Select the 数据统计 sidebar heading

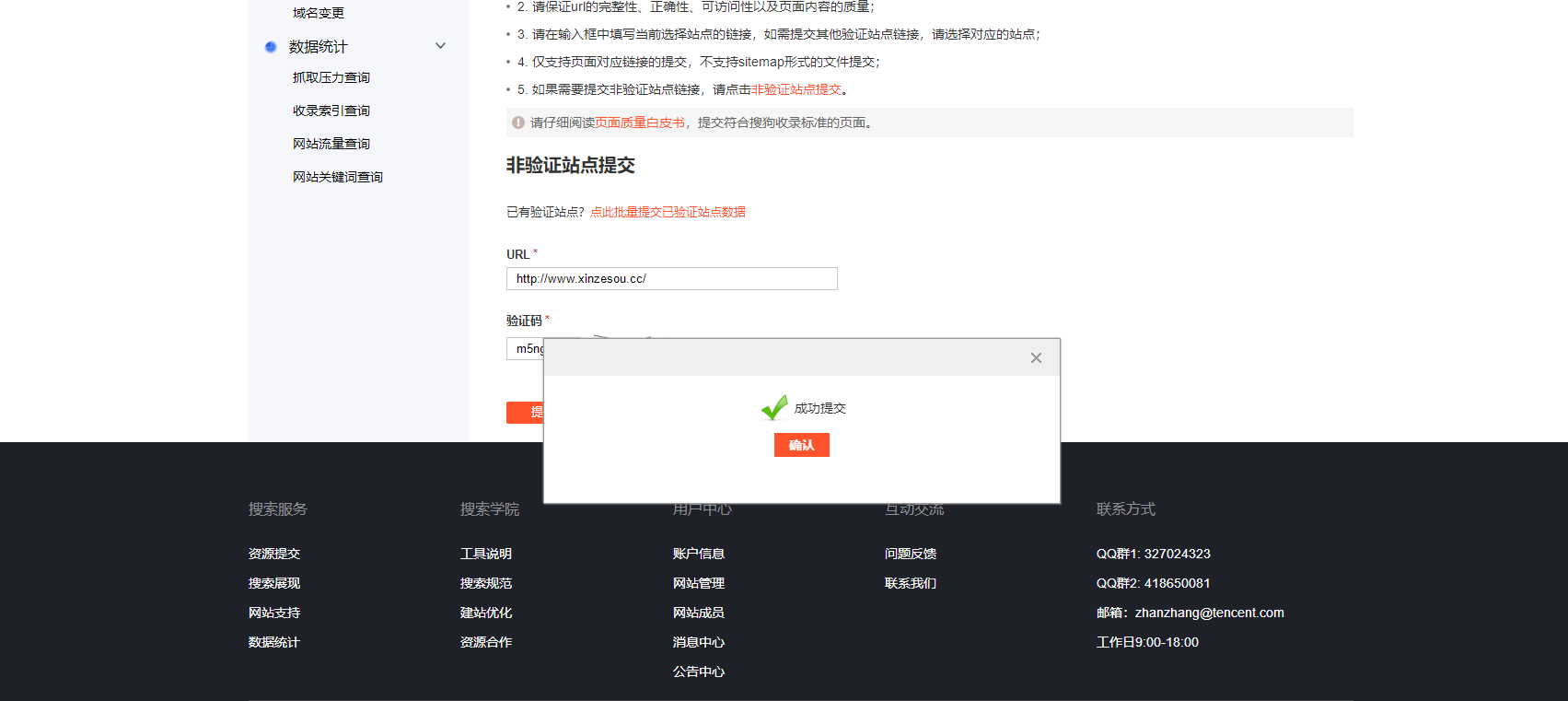[319, 47]
